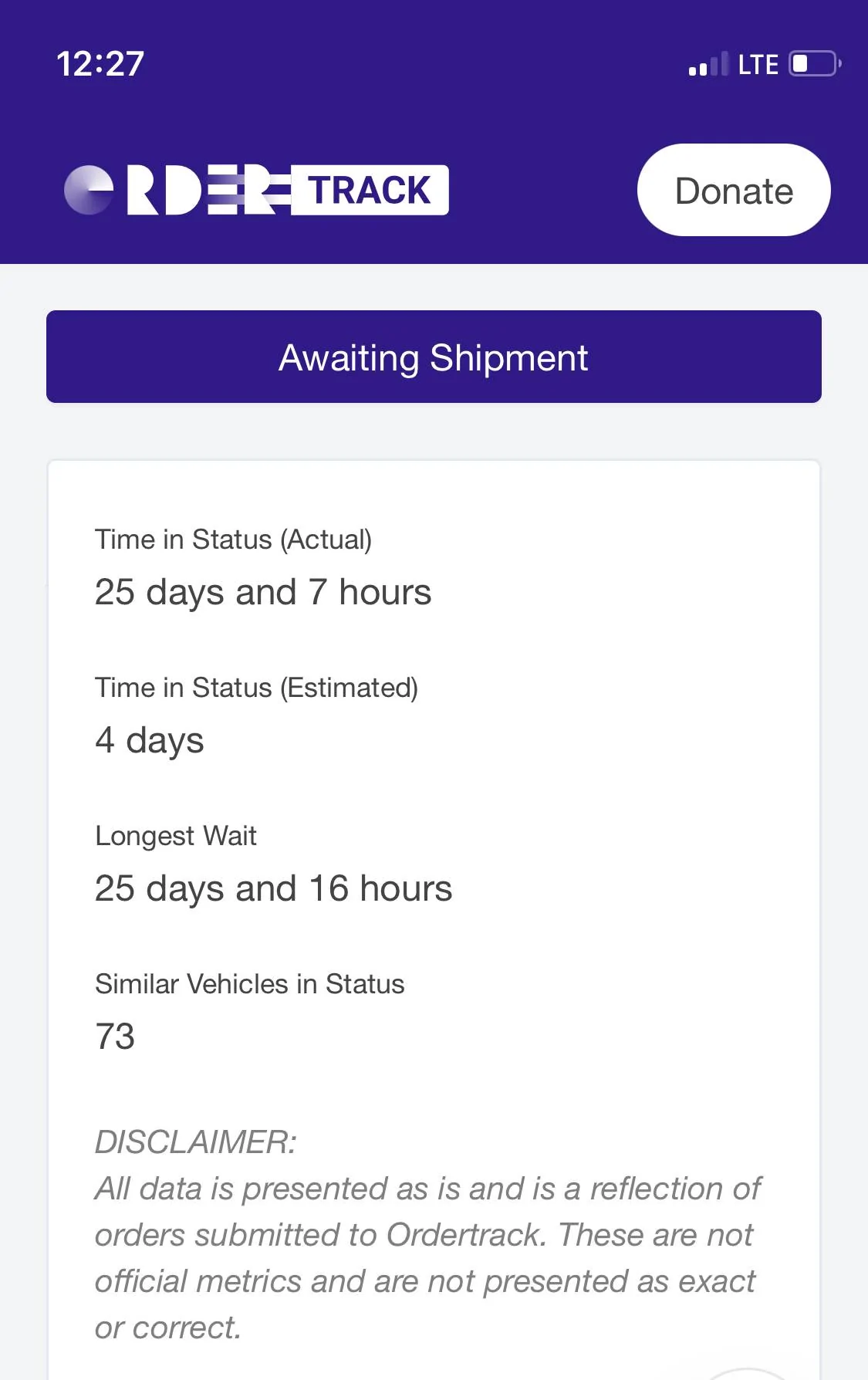
Task: Tap the disclaimer paragraph about Ordertrack data
Action: click(427, 1258)
